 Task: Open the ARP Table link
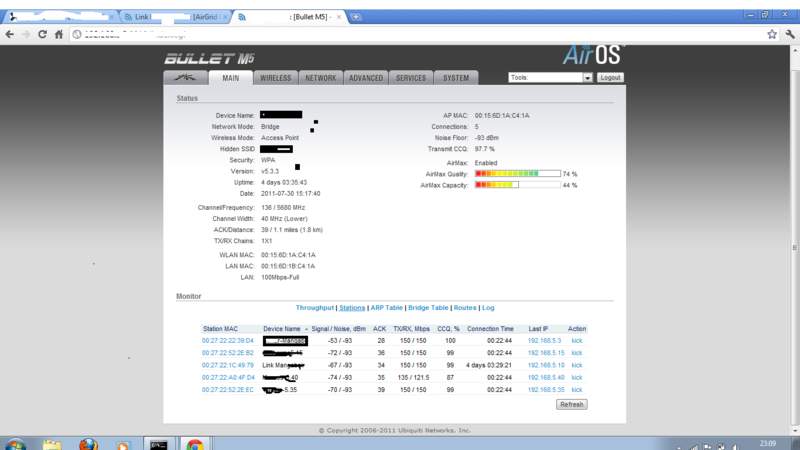pyautogui.click(x=386, y=308)
